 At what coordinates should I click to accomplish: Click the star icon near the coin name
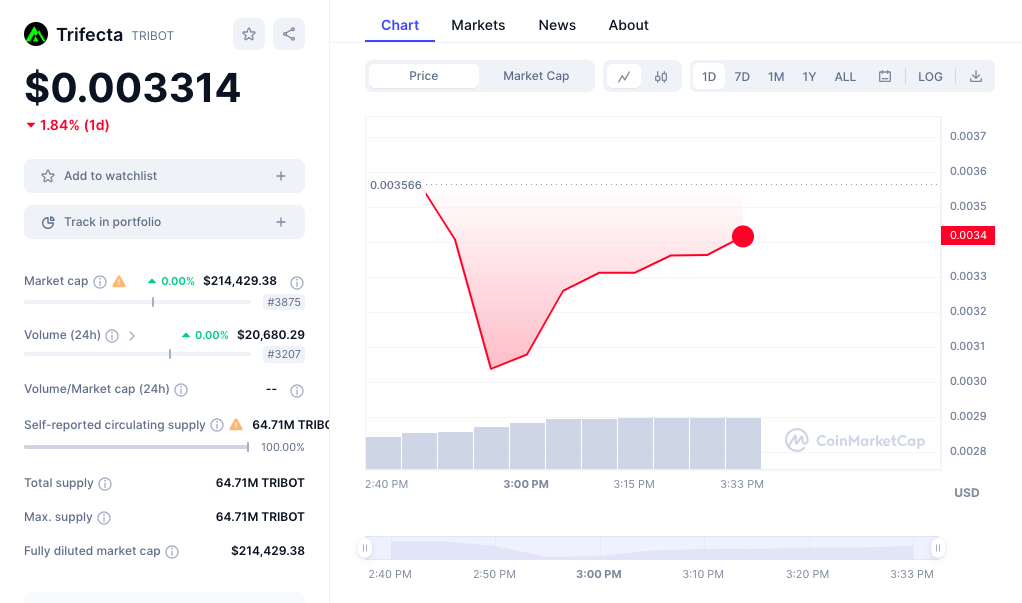[x=248, y=34]
